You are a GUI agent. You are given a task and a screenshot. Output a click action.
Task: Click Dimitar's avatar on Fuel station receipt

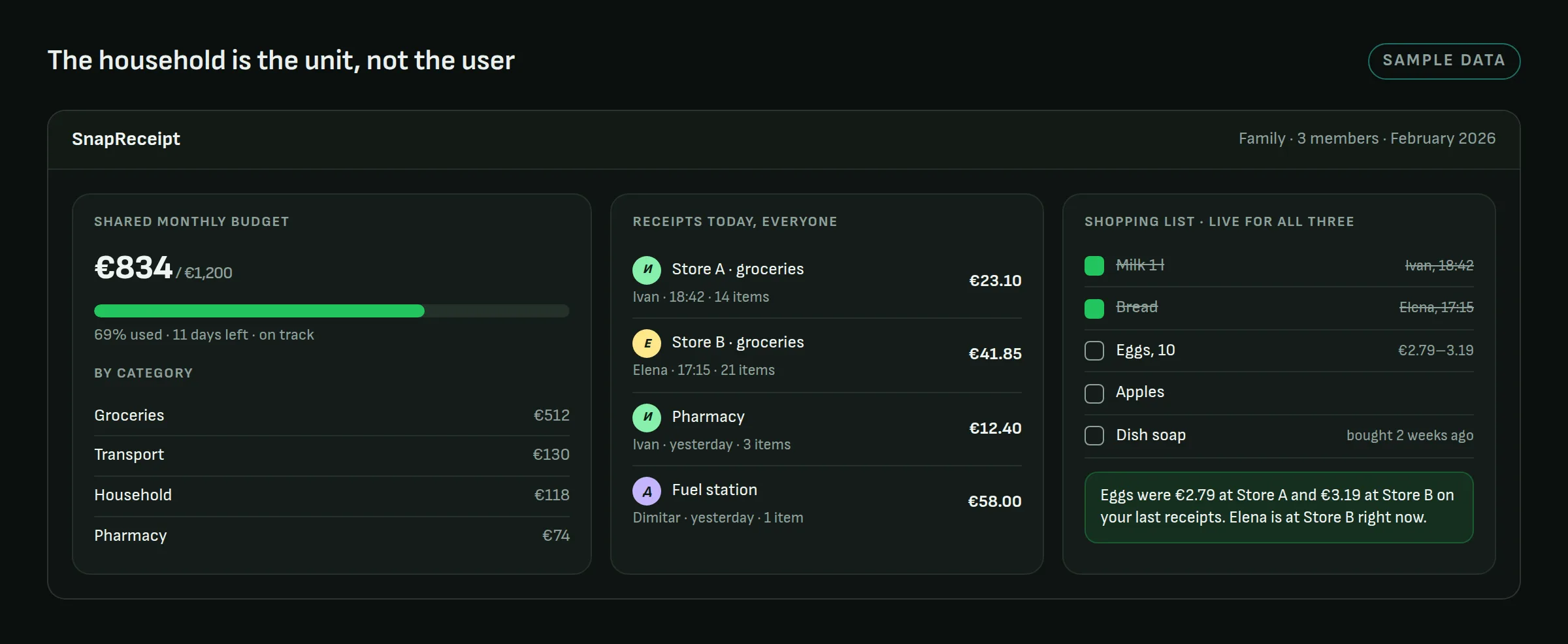tap(647, 491)
